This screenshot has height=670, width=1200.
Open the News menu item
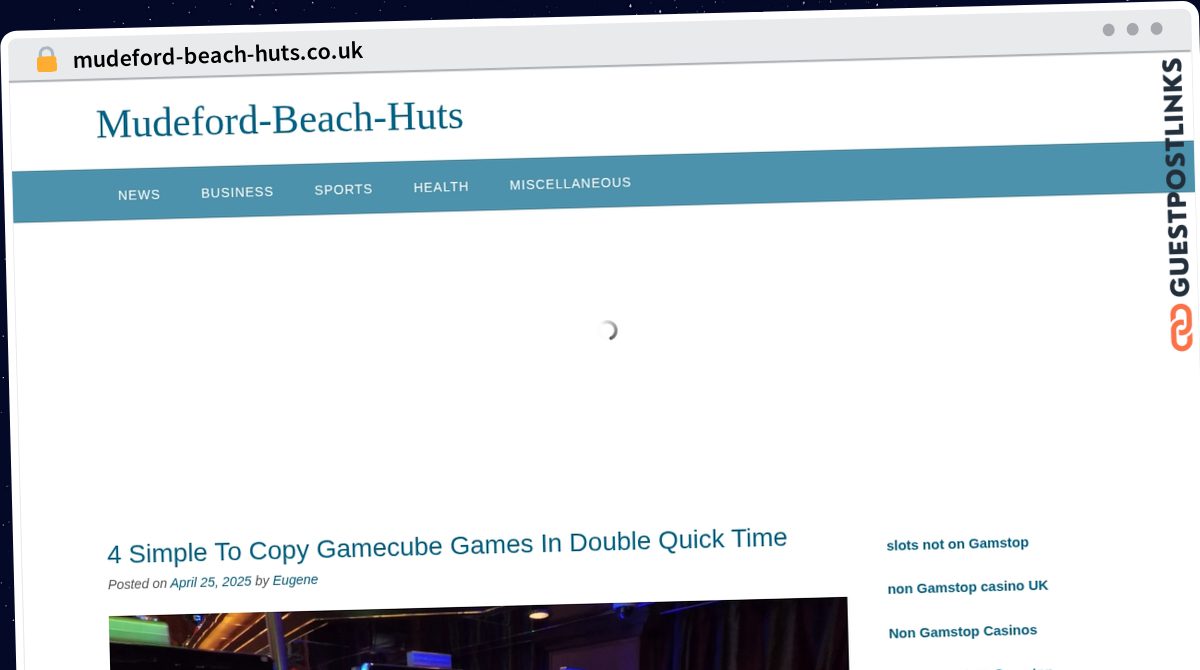point(139,194)
